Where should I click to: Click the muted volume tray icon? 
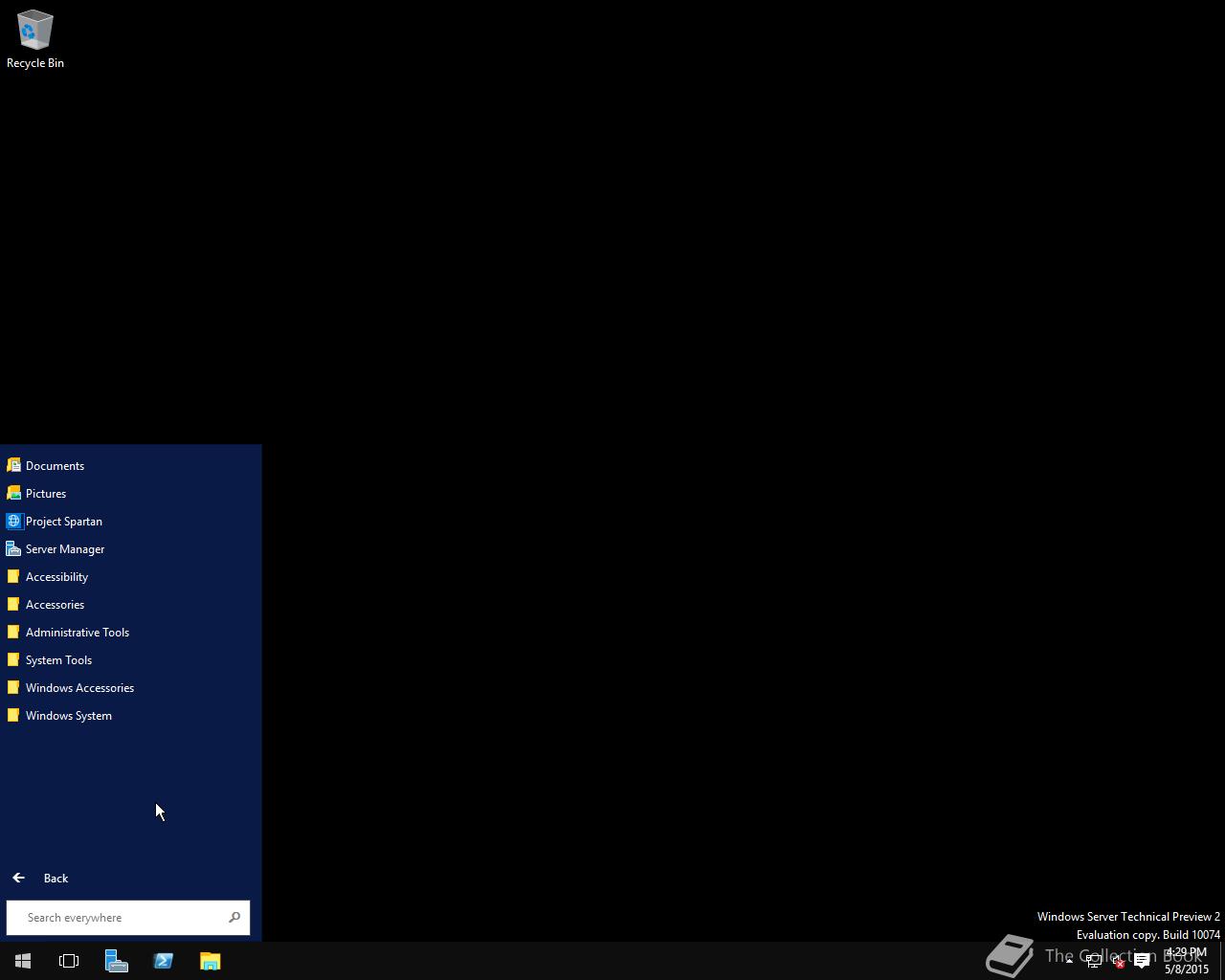(1117, 961)
